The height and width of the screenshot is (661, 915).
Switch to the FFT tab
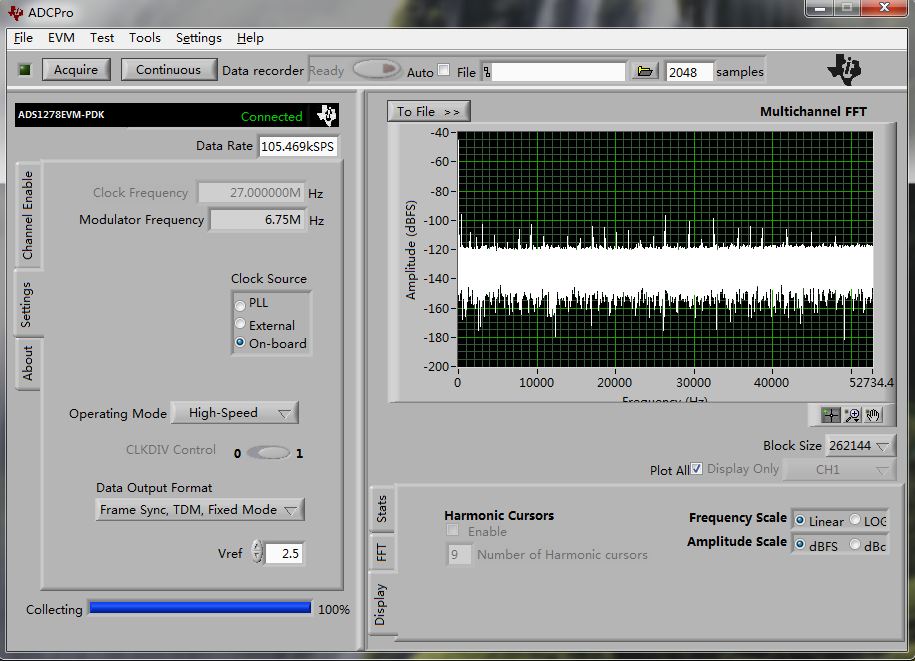(x=382, y=552)
